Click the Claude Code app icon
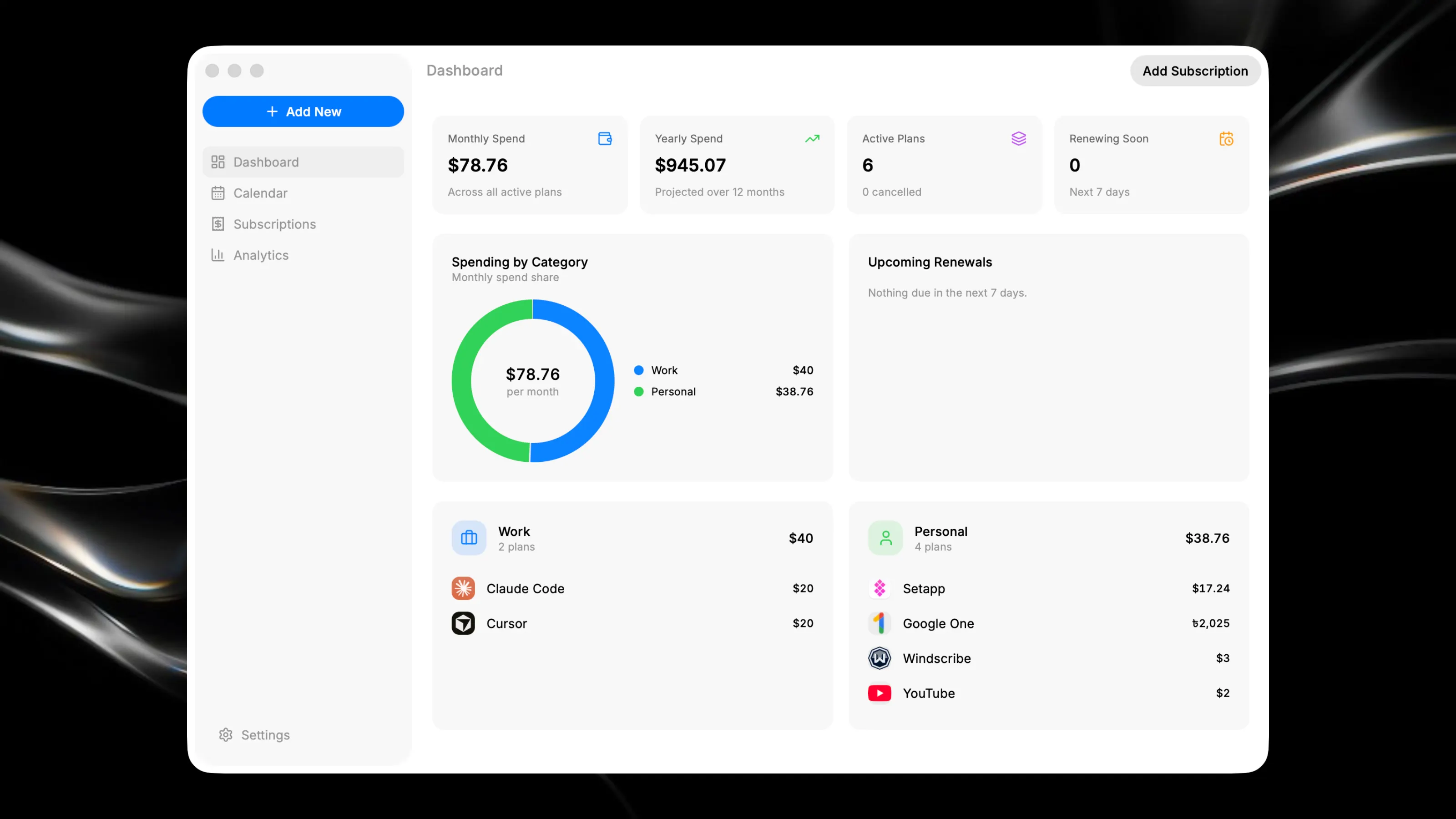The image size is (1456, 819). coord(464,588)
